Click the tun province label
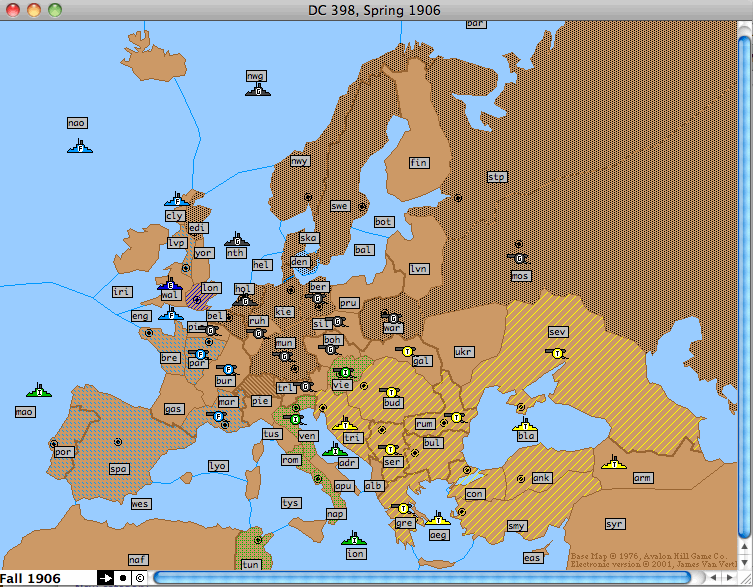Screen dimensions: 753x587 (250, 565)
